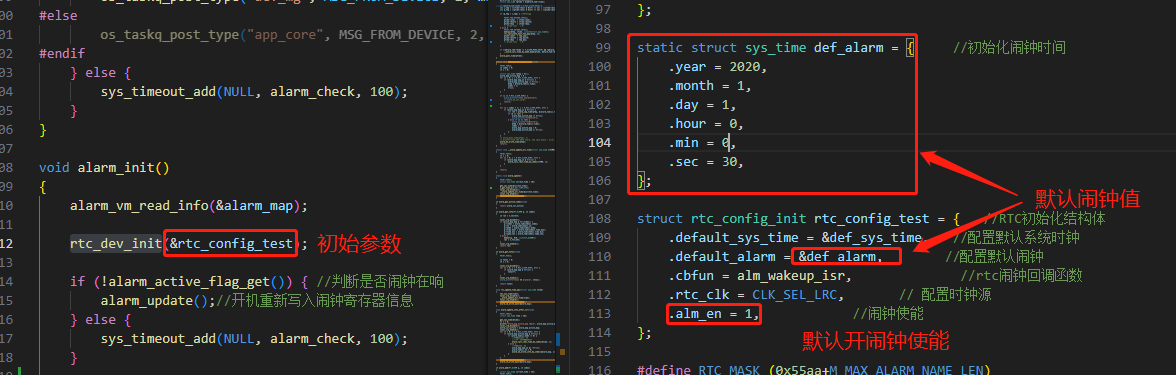
Task: Click the comment "//配置默认闹钟"
Action: [993, 256]
